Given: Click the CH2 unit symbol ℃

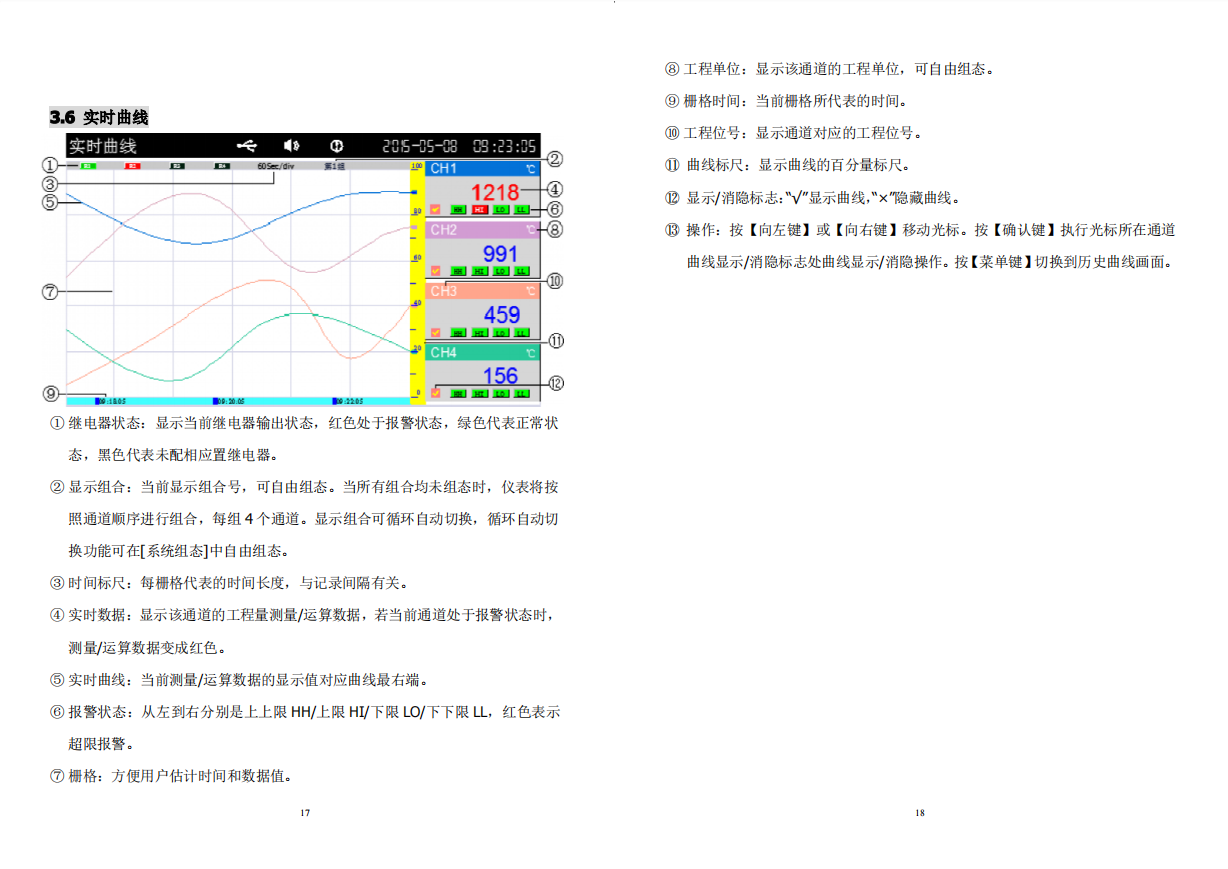Looking at the screenshot, I should [530, 230].
